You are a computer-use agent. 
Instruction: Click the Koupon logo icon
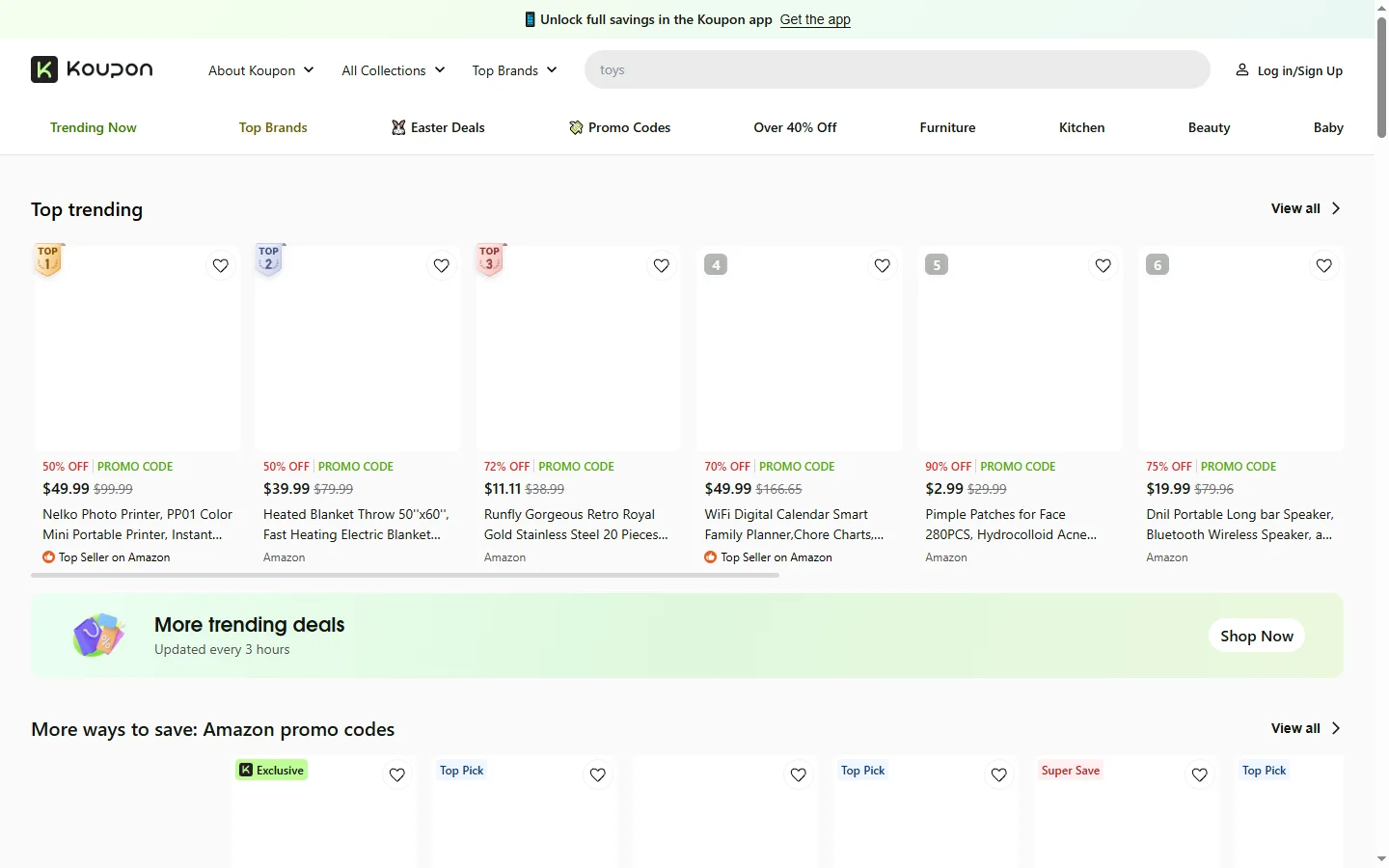coord(44,69)
